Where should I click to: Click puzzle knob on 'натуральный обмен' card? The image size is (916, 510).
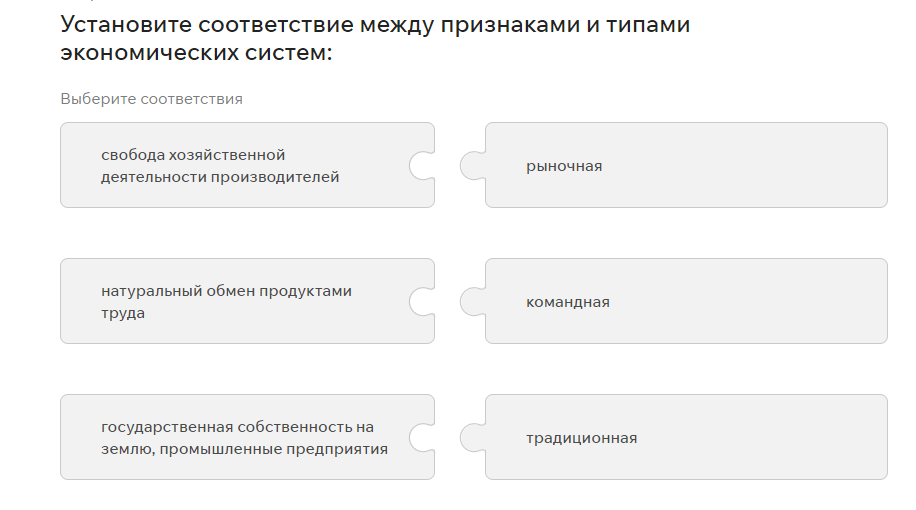coord(423,301)
